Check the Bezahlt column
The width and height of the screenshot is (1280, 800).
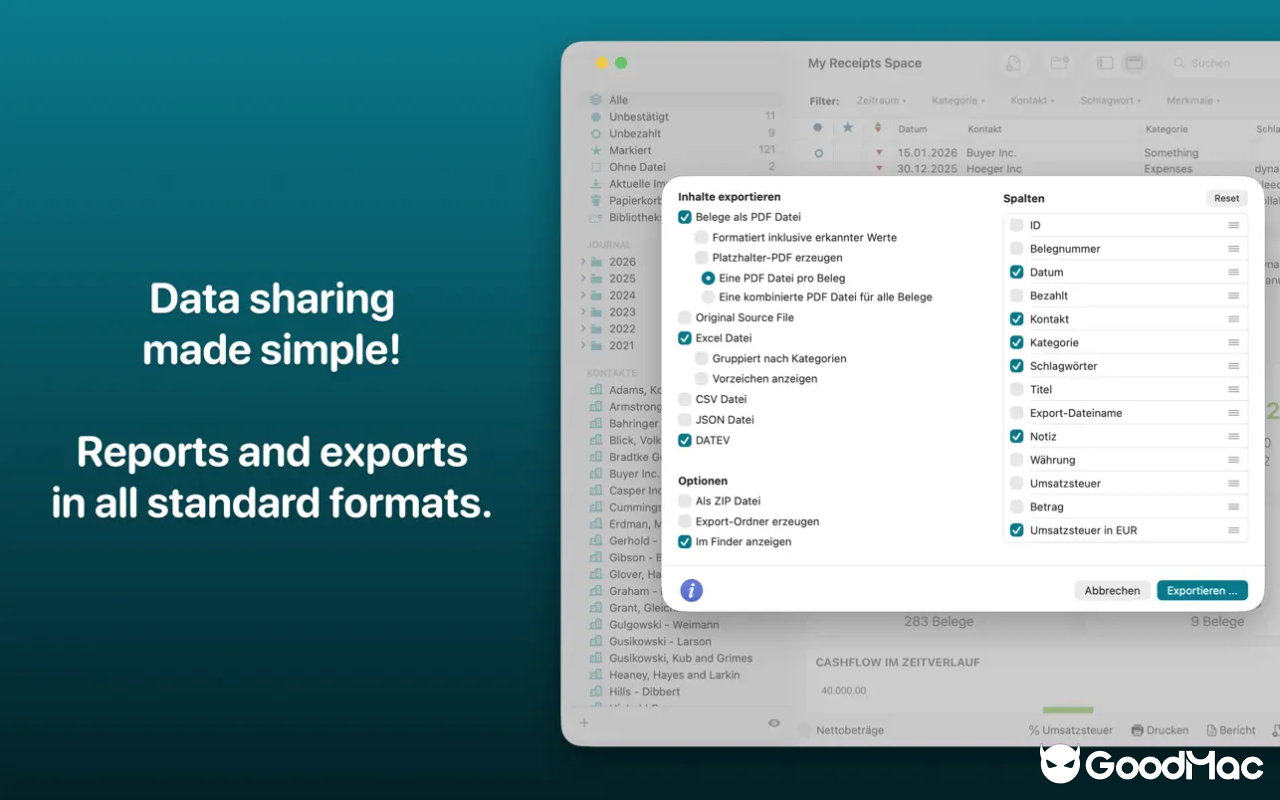pyautogui.click(x=1017, y=296)
